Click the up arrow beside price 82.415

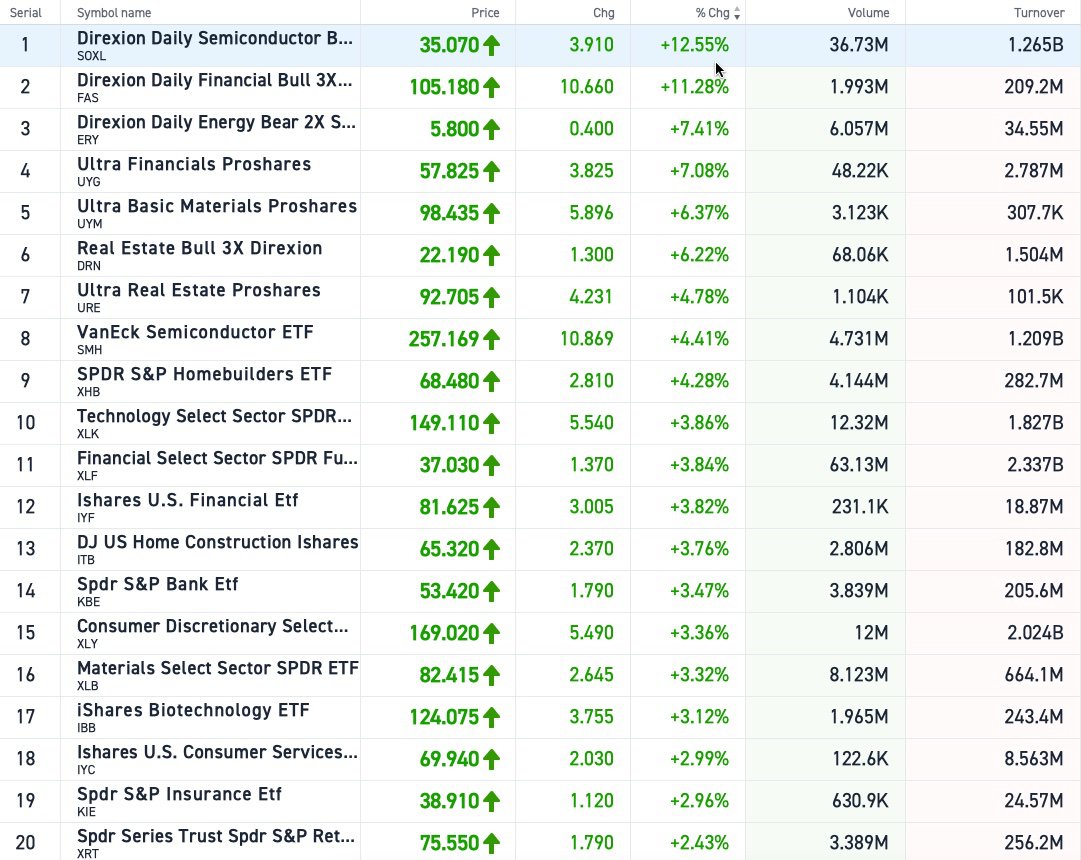coord(491,676)
